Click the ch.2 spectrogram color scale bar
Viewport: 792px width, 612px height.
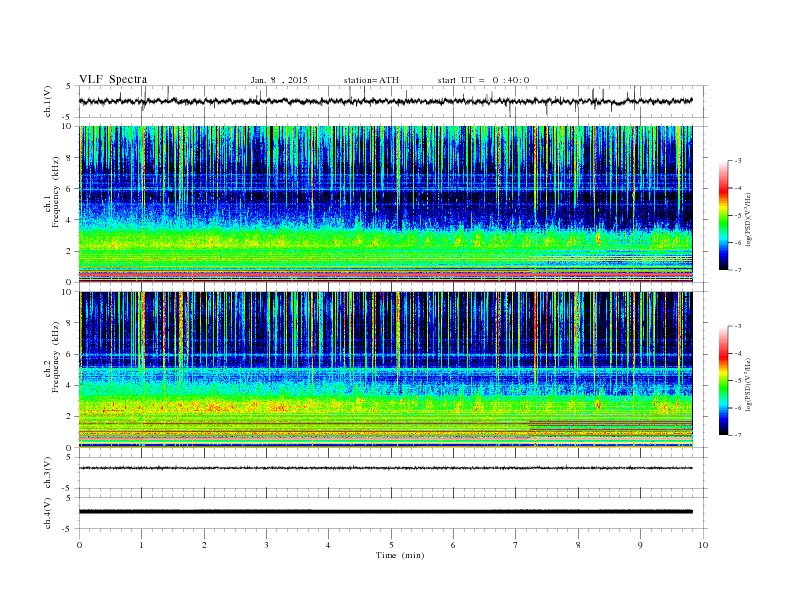[x=723, y=380]
